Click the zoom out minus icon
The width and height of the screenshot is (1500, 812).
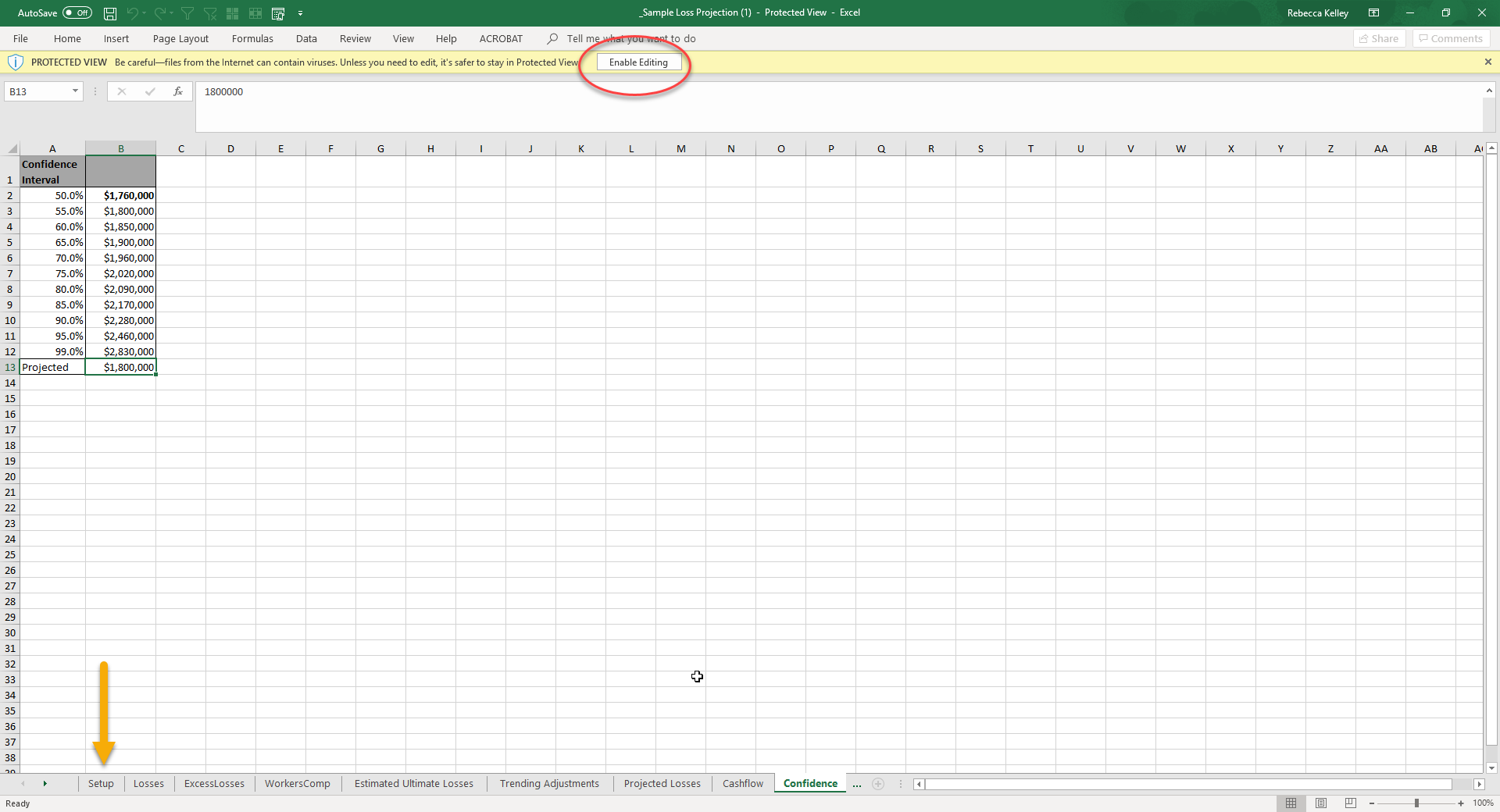1372,803
